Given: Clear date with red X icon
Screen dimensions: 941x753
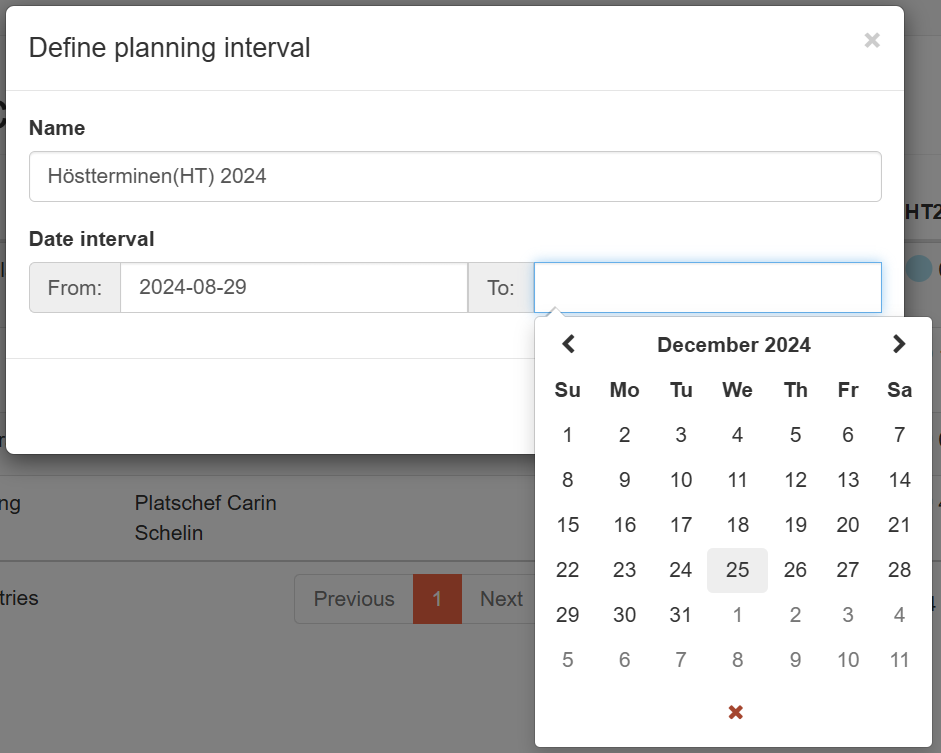Looking at the screenshot, I should (x=736, y=712).
